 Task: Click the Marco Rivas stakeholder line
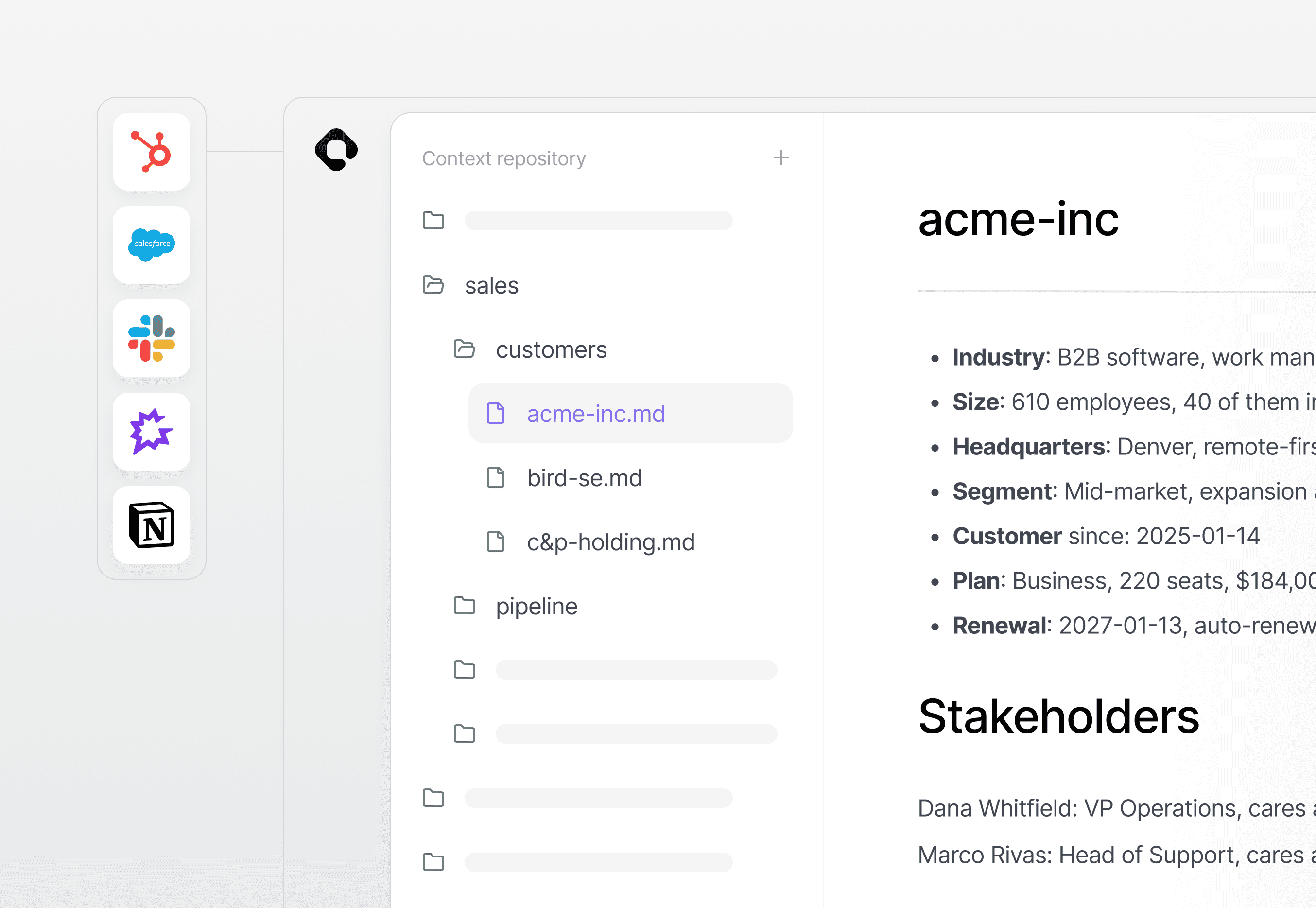pyautogui.click(x=1117, y=855)
